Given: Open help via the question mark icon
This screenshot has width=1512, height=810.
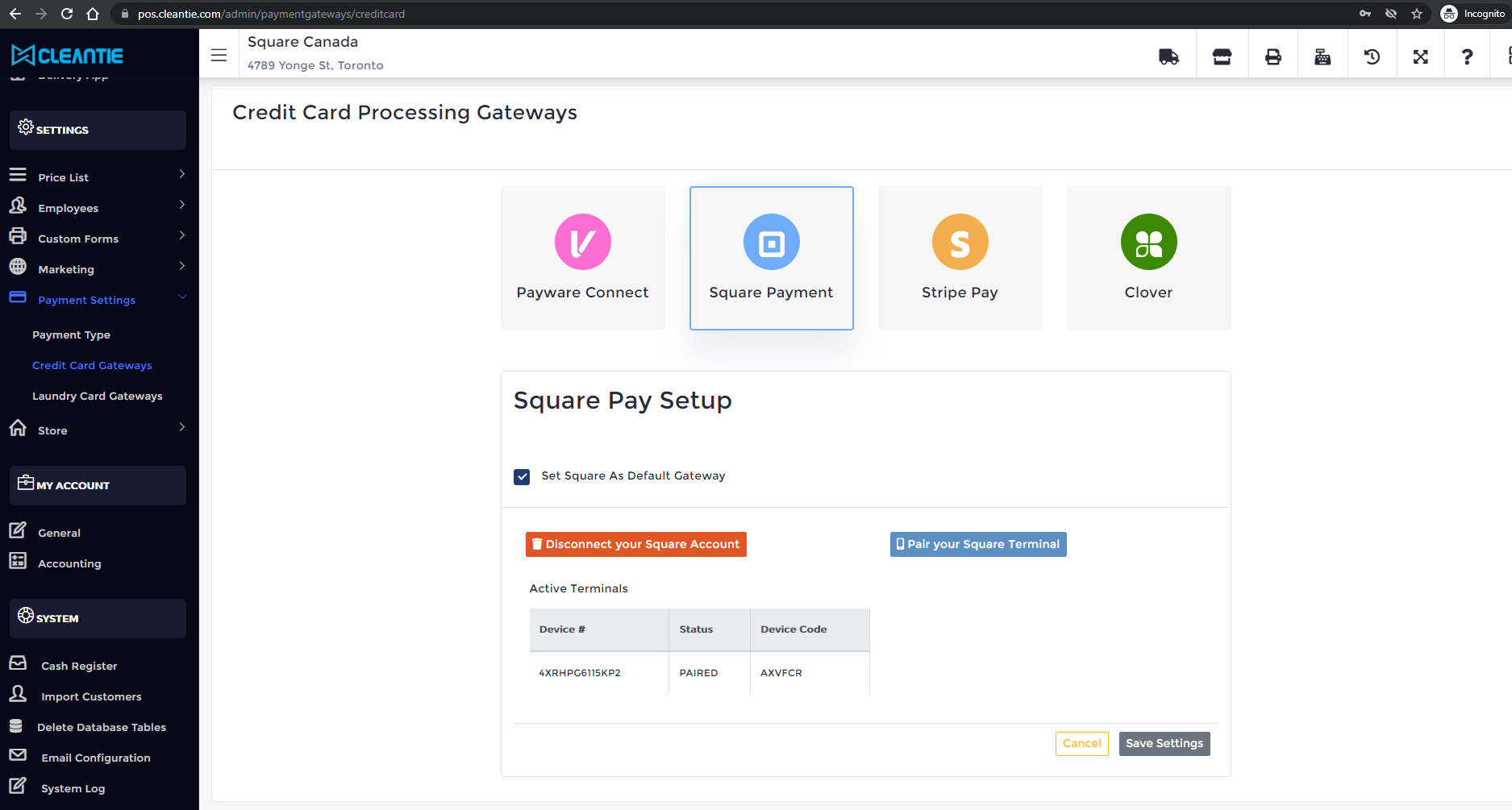Looking at the screenshot, I should click(x=1467, y=55).
